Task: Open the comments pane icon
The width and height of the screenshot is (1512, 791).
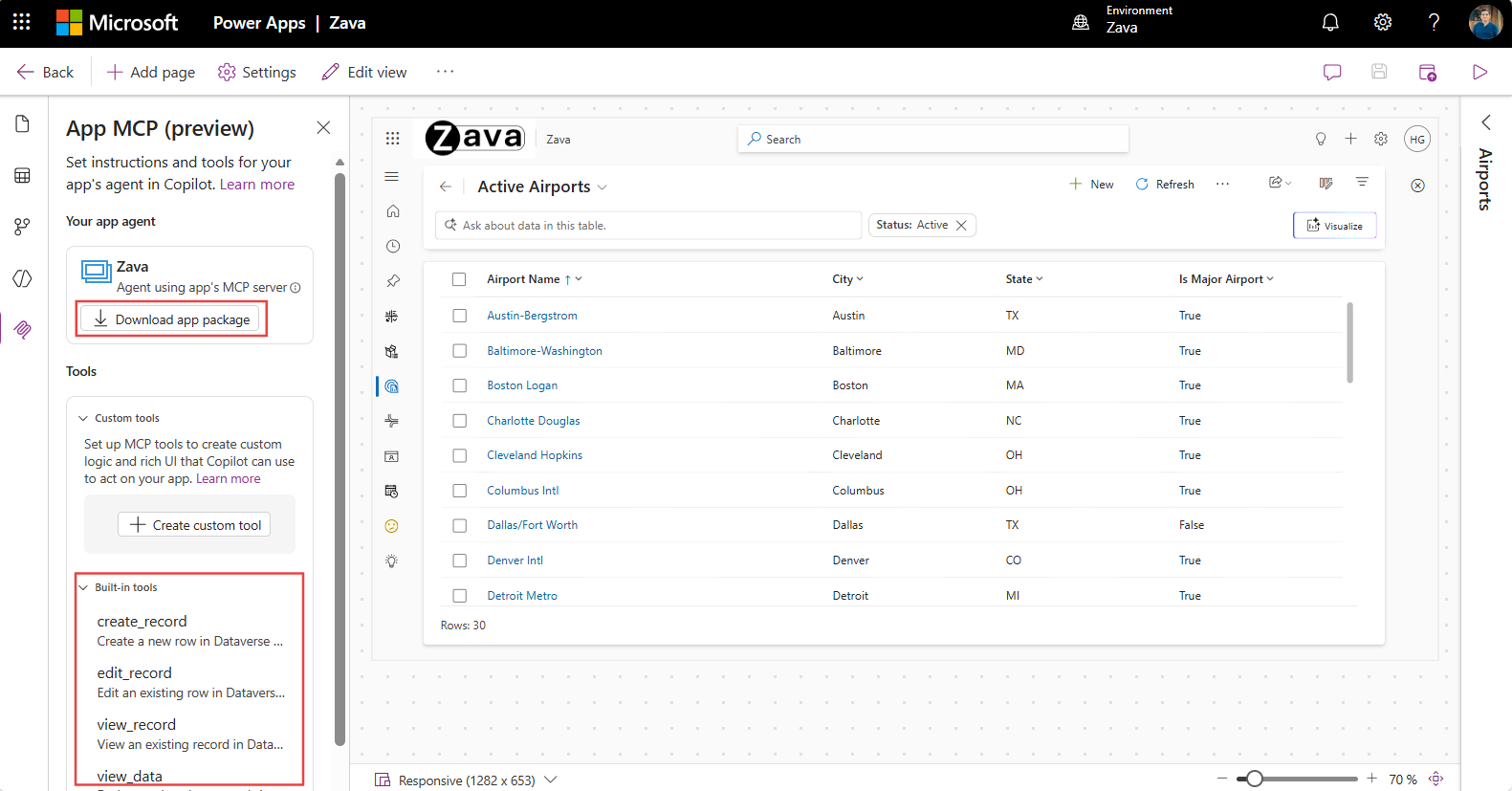Action: click(1332, 72)
